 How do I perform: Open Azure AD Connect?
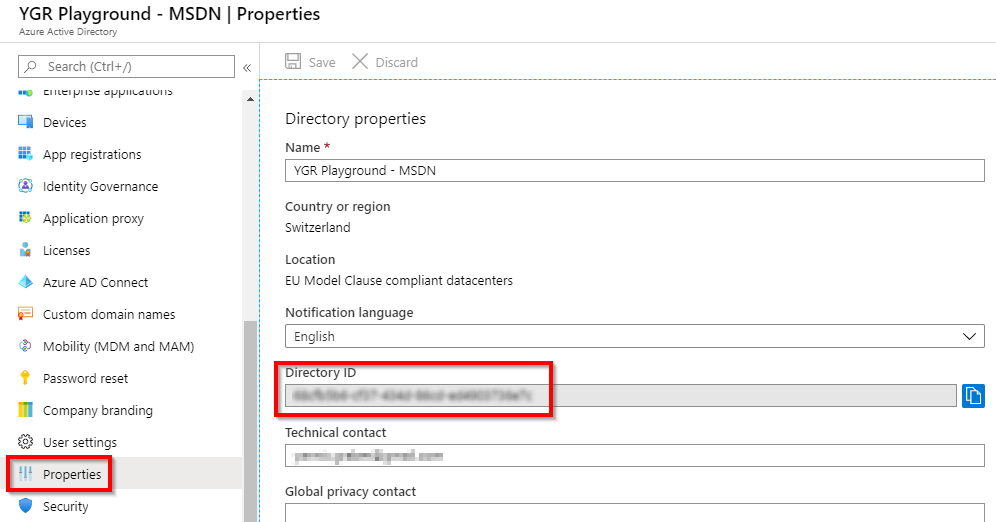click(x=95, y=283)
